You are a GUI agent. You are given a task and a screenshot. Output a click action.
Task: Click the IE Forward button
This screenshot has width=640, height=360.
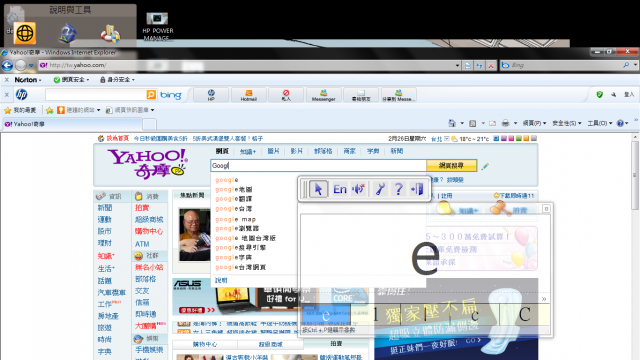(x=20, y=65)
